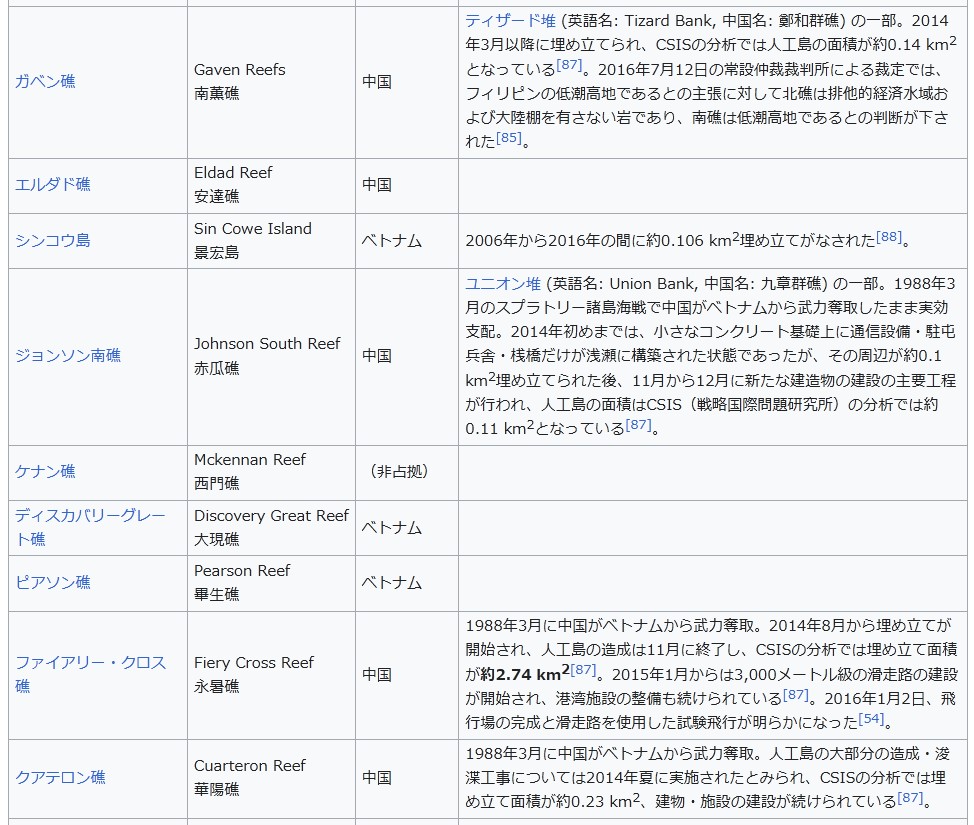Open the ピアソン礁 article
The height and width of the screenshot is (825, 974).
pyautogui.click(x=53, y=583)
